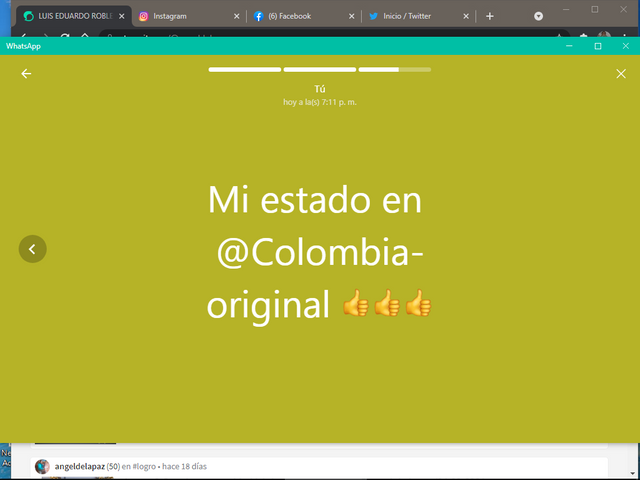
Task: Click the Instagram favicon on its tab
Action: click(x=143, y=16)
